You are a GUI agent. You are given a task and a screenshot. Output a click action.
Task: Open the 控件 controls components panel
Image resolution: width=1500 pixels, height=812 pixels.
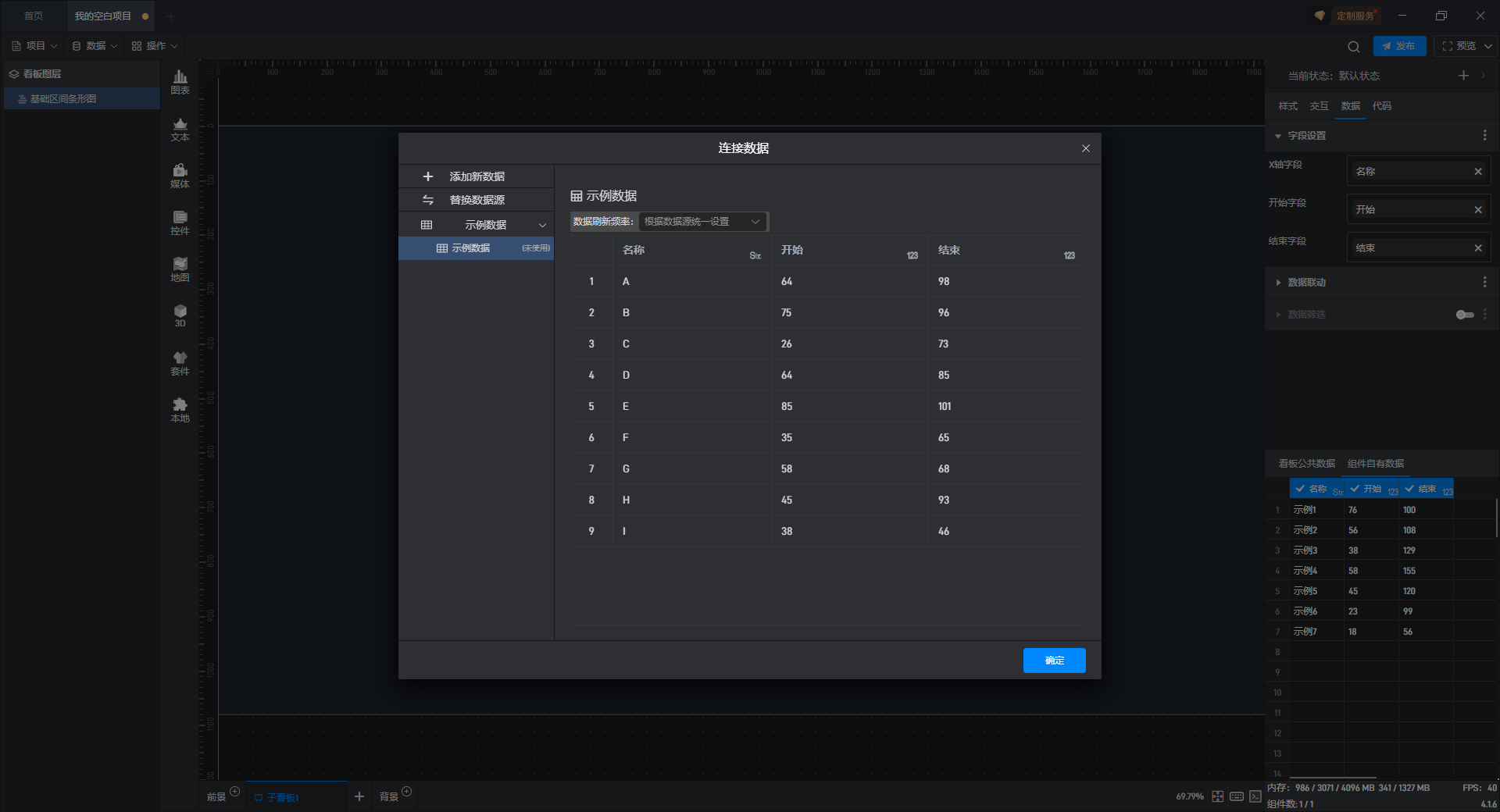pyautogui.click(x=180, y=223)
